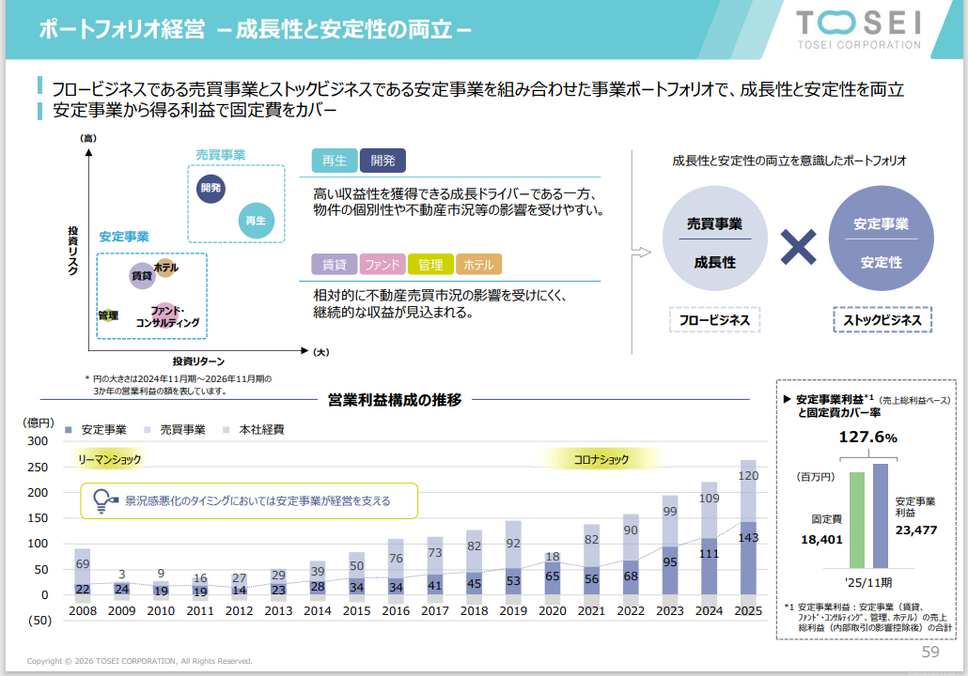
Task: Click the フロービジネス dashed label box
Action: click(x=714, y=320)
